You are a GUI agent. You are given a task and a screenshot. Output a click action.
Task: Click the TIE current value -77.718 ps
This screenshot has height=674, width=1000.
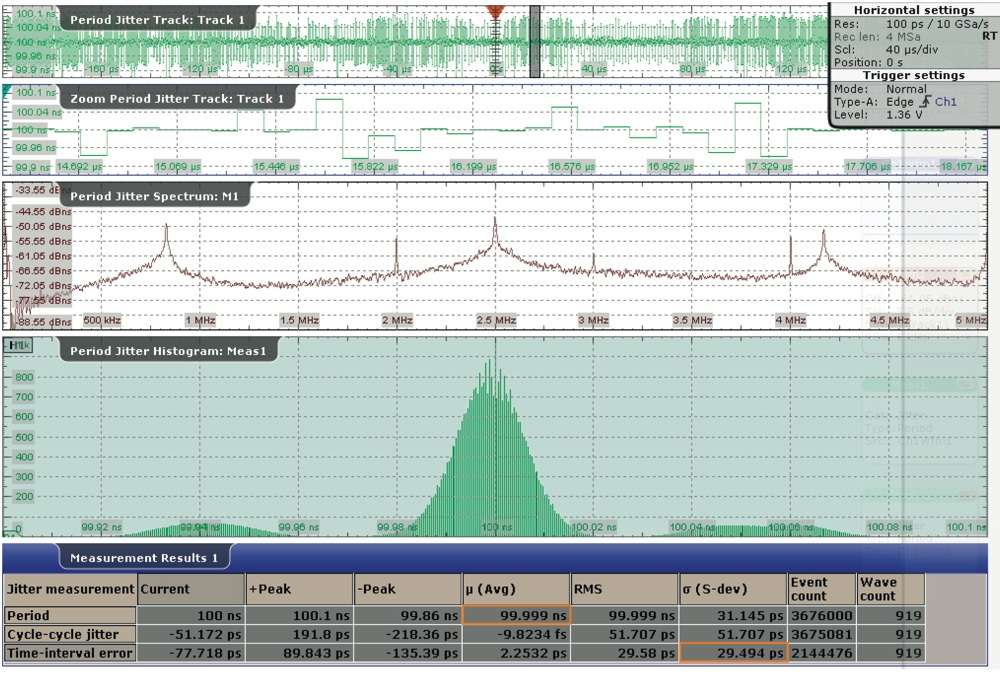(191, 653)
